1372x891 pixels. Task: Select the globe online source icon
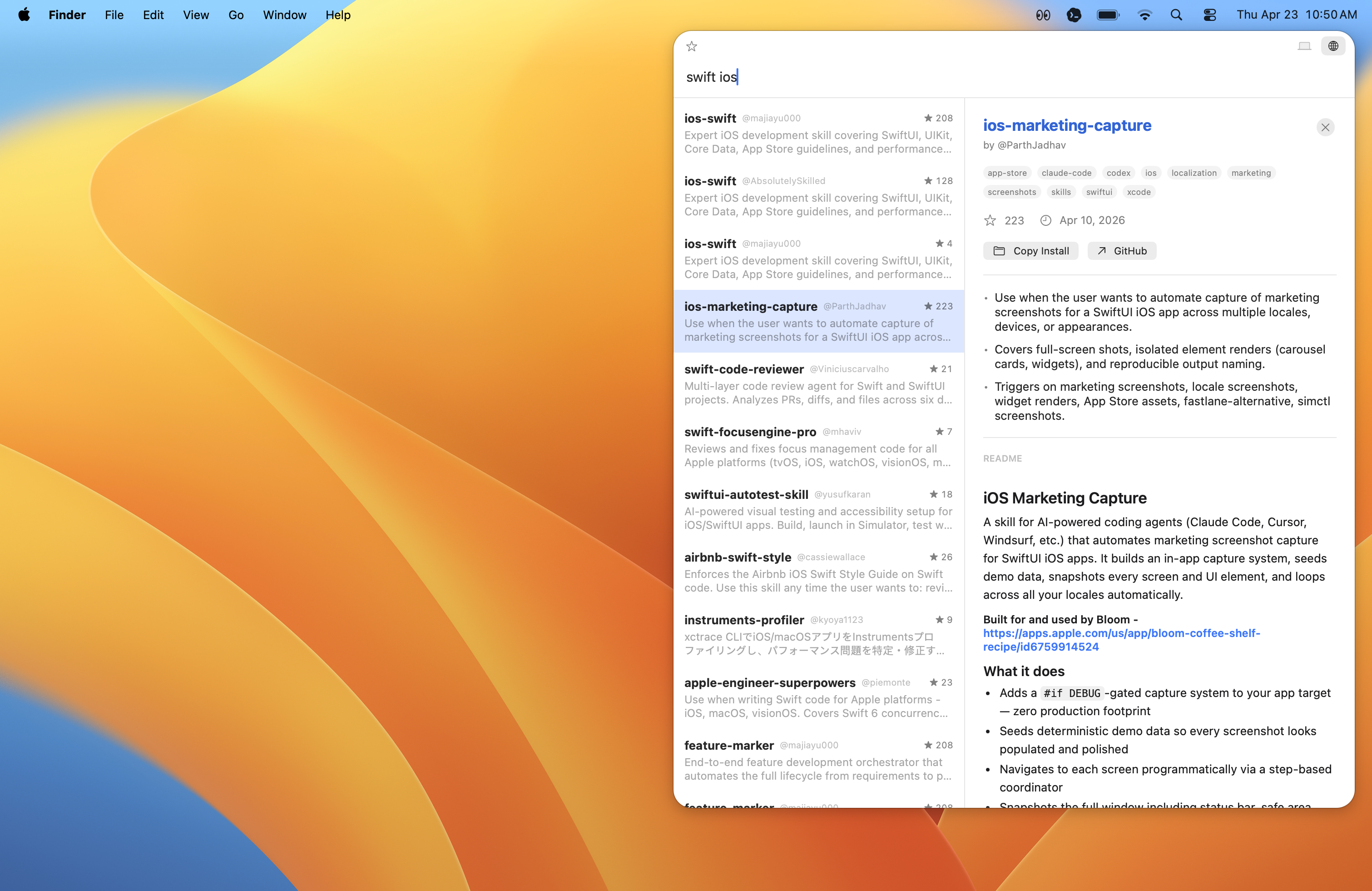(1333, 46)
